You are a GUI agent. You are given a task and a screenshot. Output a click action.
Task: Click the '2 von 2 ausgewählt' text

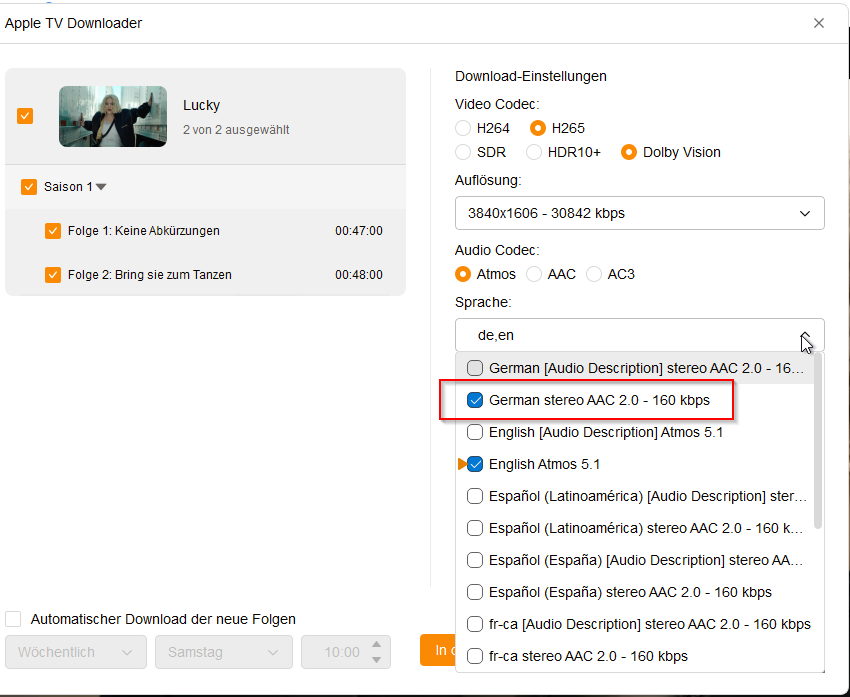click(x=236, y=130)
